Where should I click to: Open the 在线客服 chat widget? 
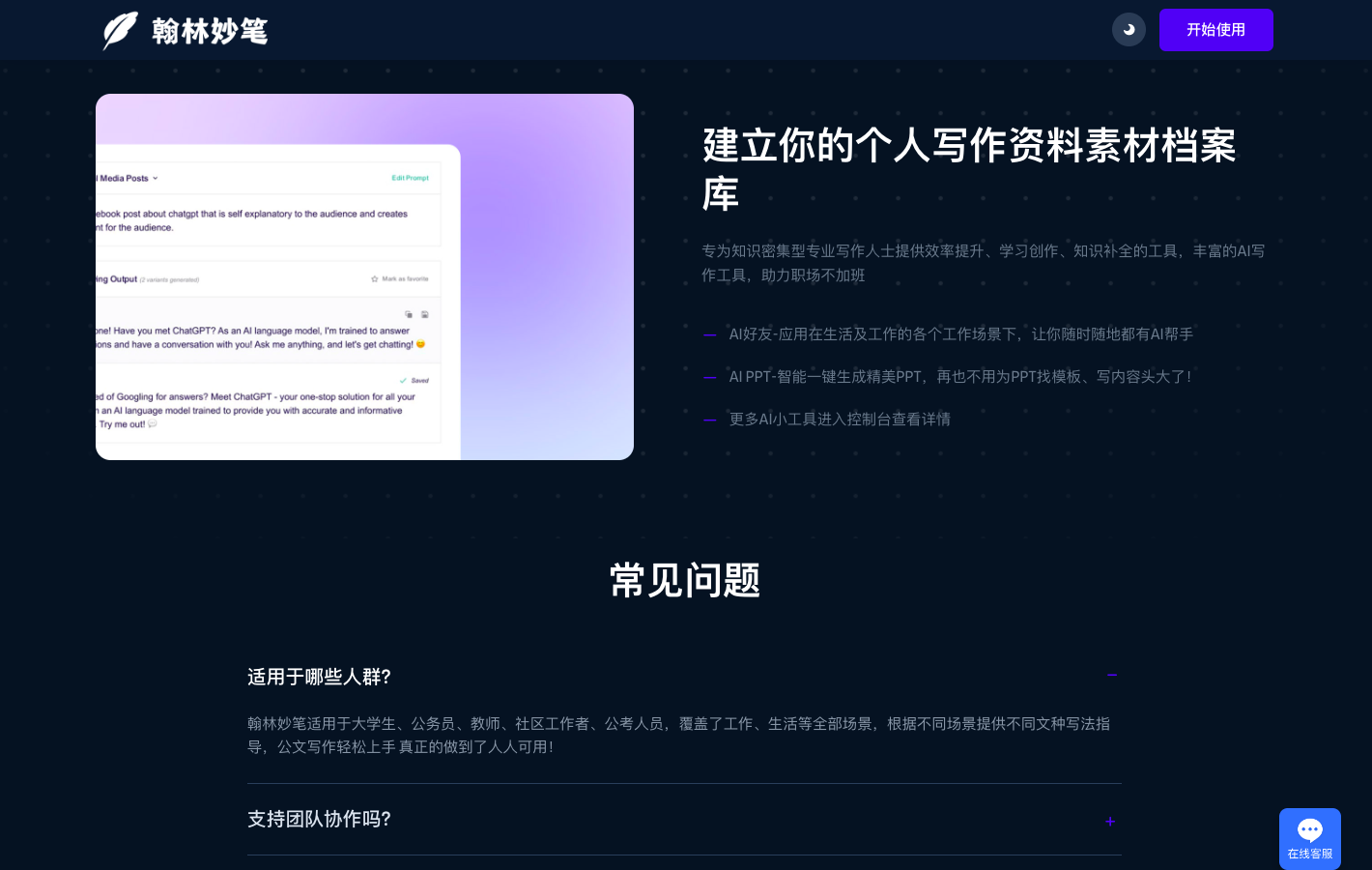click(1309, 838)
